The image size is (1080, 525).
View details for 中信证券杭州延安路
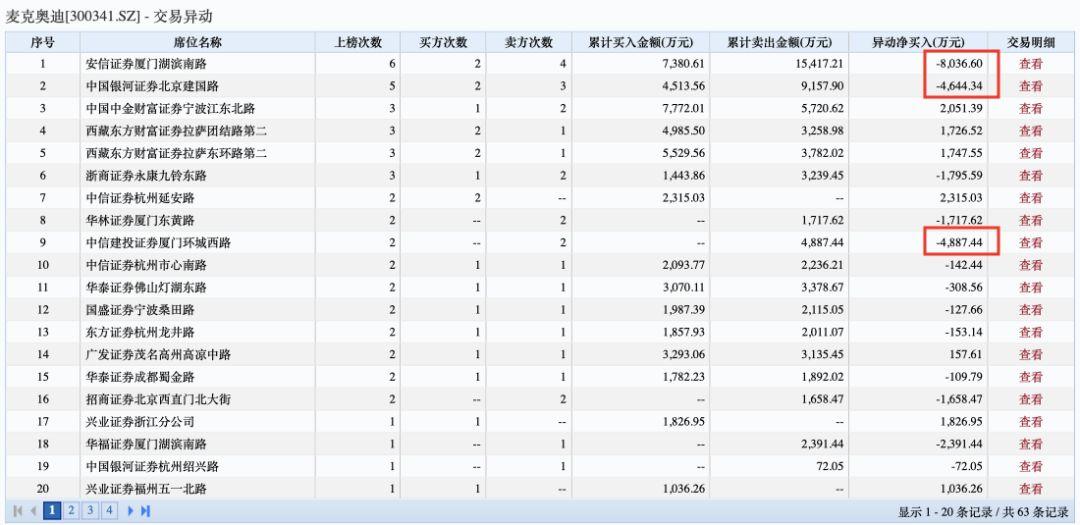pyautogui.click(x=1030, y=198)
